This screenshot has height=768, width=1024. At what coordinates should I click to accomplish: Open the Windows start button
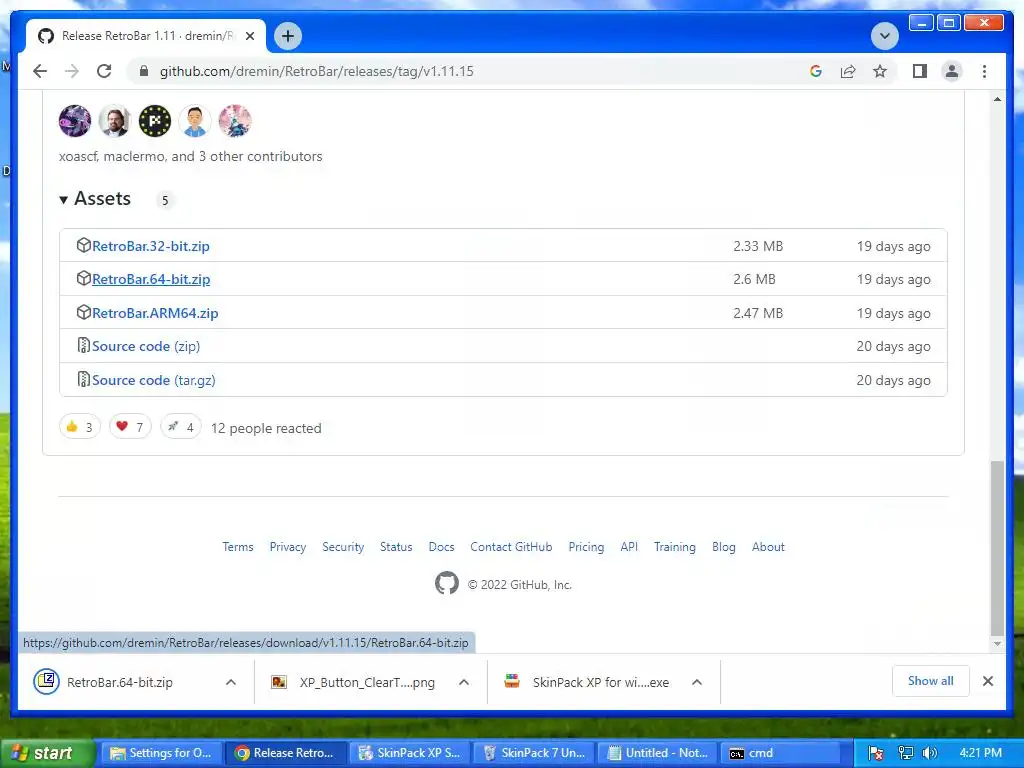click(46, 753)
